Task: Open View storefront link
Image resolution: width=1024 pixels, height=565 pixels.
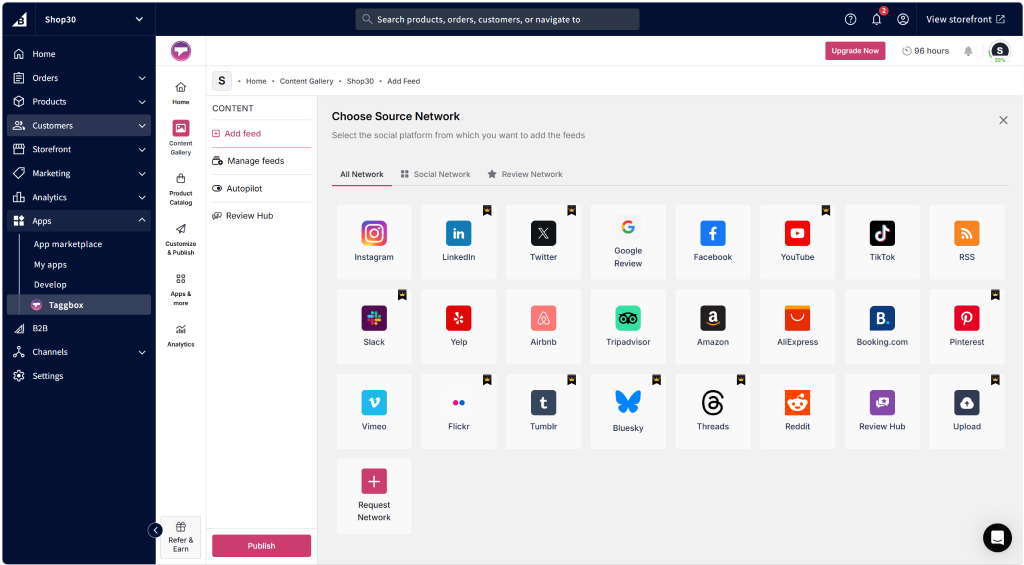Action: click(965, 20)
